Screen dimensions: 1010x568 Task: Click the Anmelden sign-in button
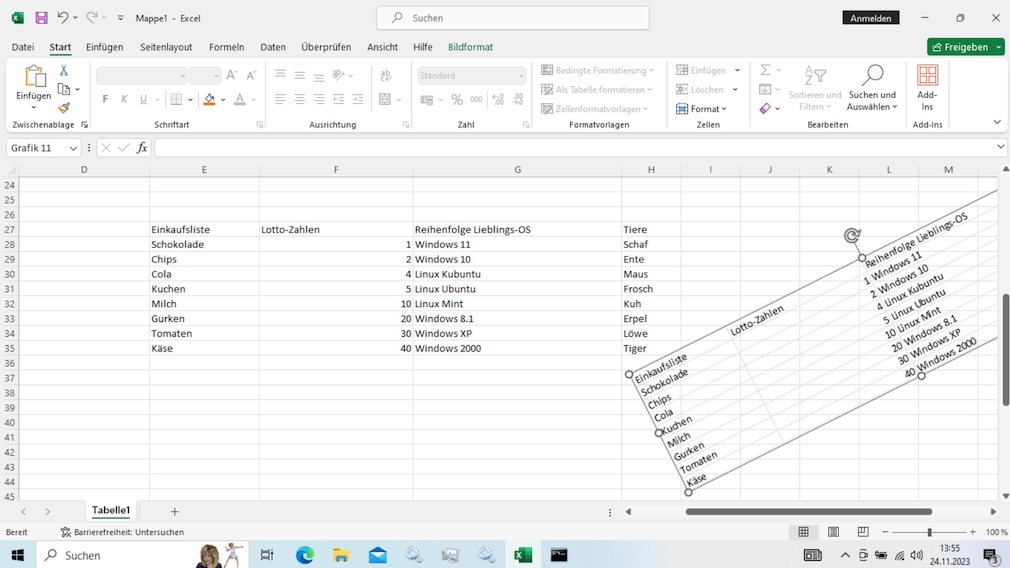tap(870, 18)
